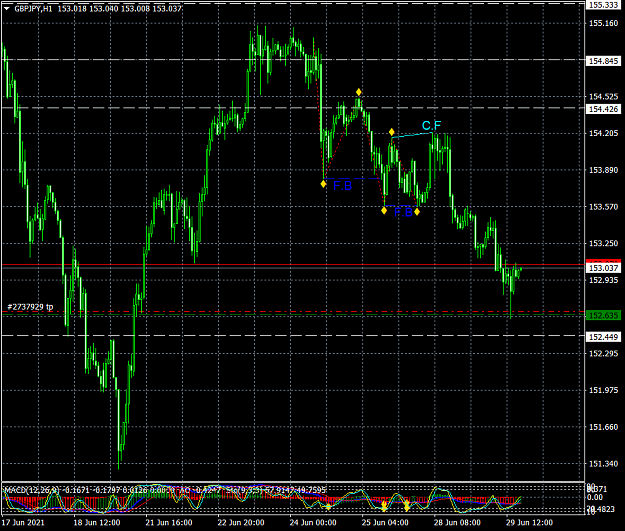The height and width of the screenshot is (531, 625).
Task: Click the 155.160 price scale label
Action: (603, 24)
